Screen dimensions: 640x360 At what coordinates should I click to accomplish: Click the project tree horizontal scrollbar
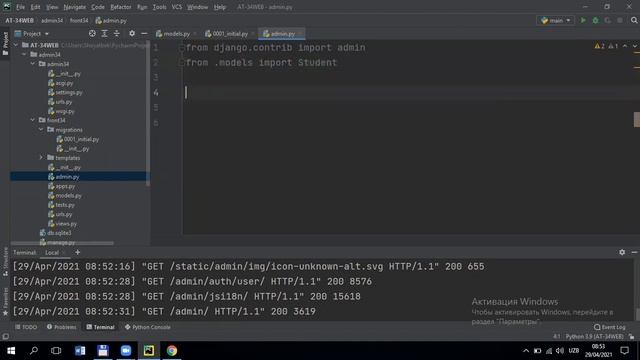click(62, 244)
